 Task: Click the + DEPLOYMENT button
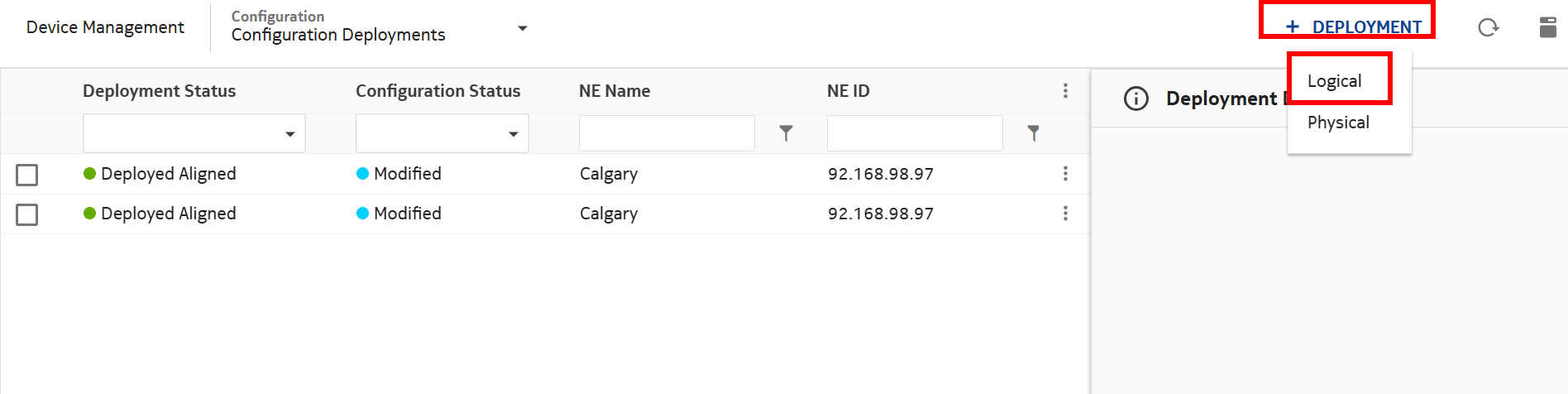(x=1354, y=27)
